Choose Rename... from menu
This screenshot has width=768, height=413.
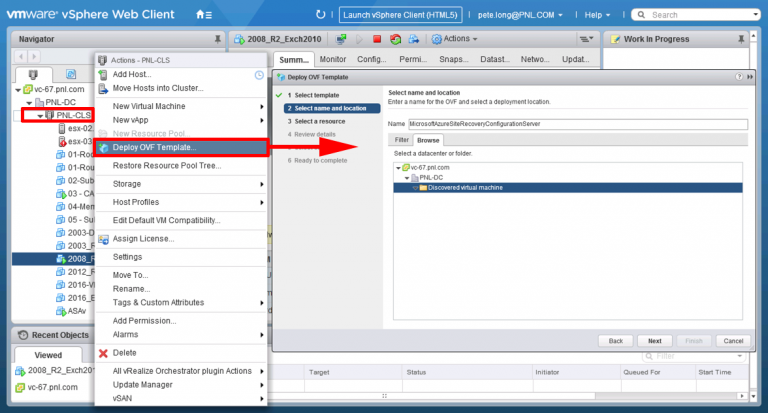131,289
